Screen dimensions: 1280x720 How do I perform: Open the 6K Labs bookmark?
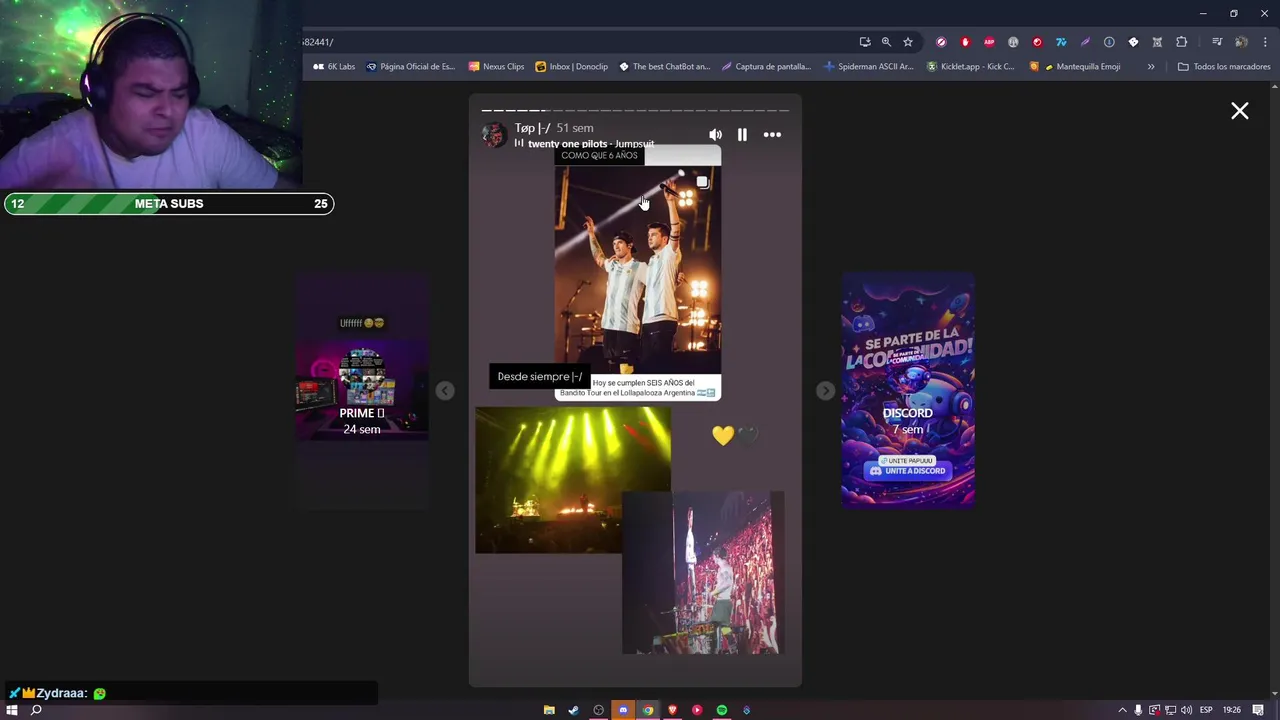point(334,66)
